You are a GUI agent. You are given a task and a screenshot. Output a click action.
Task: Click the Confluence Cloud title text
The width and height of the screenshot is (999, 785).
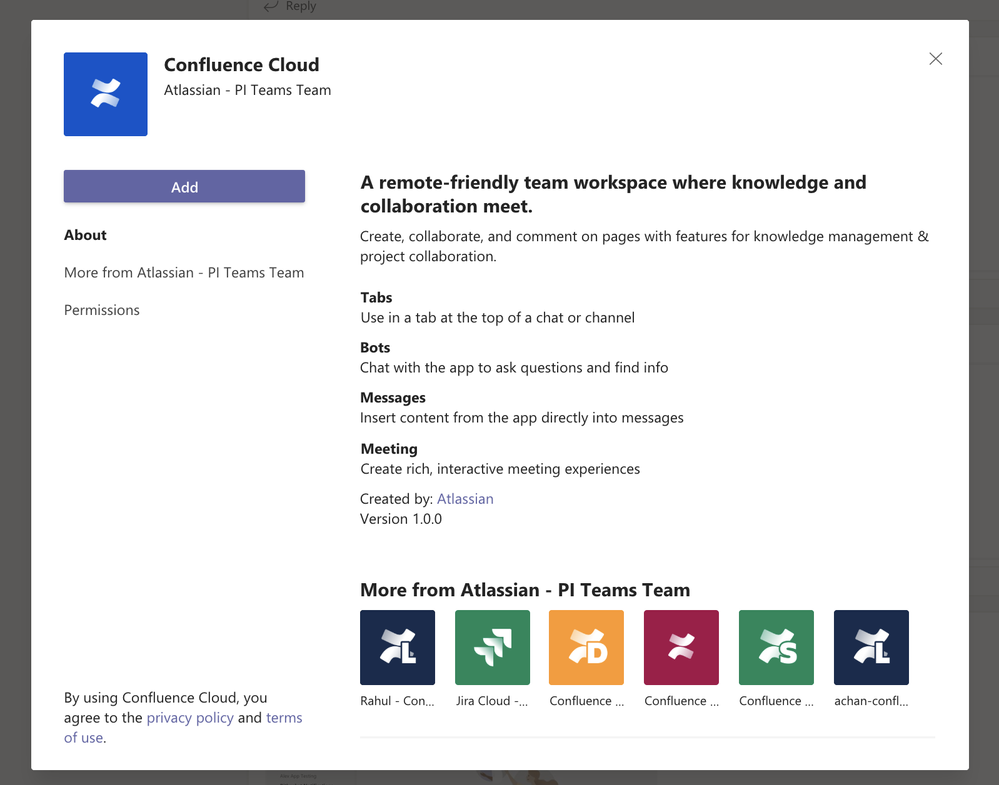[241, 65]
